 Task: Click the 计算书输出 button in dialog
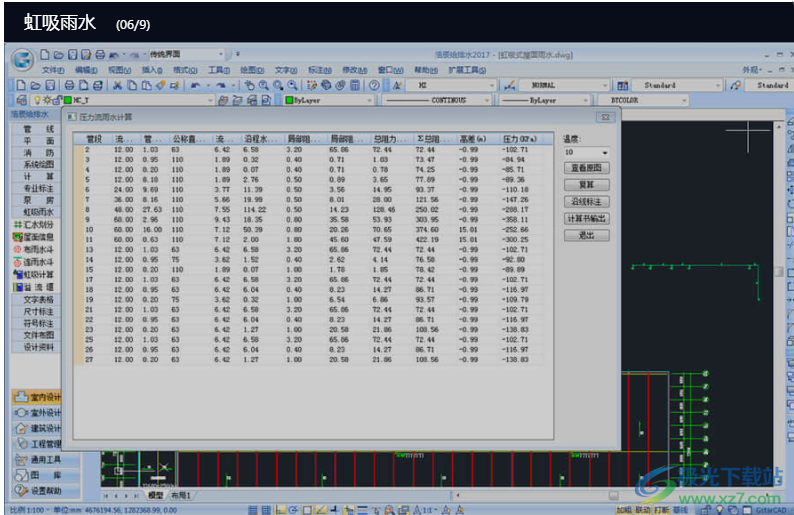tap(586, 218)
